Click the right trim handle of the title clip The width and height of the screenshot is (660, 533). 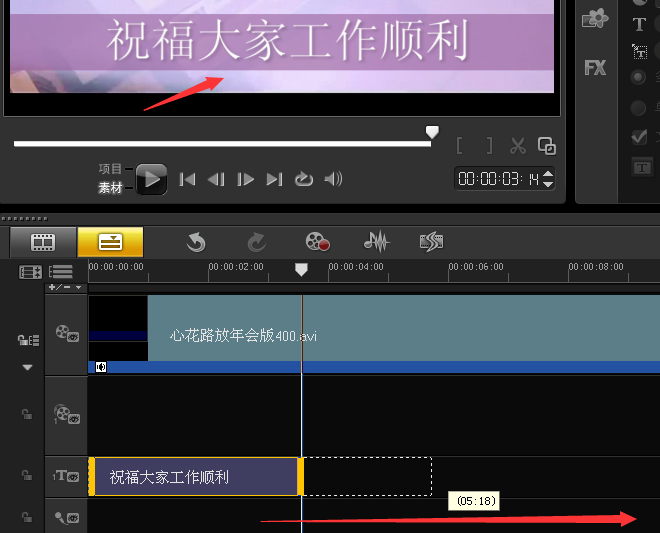coord(301,476)
